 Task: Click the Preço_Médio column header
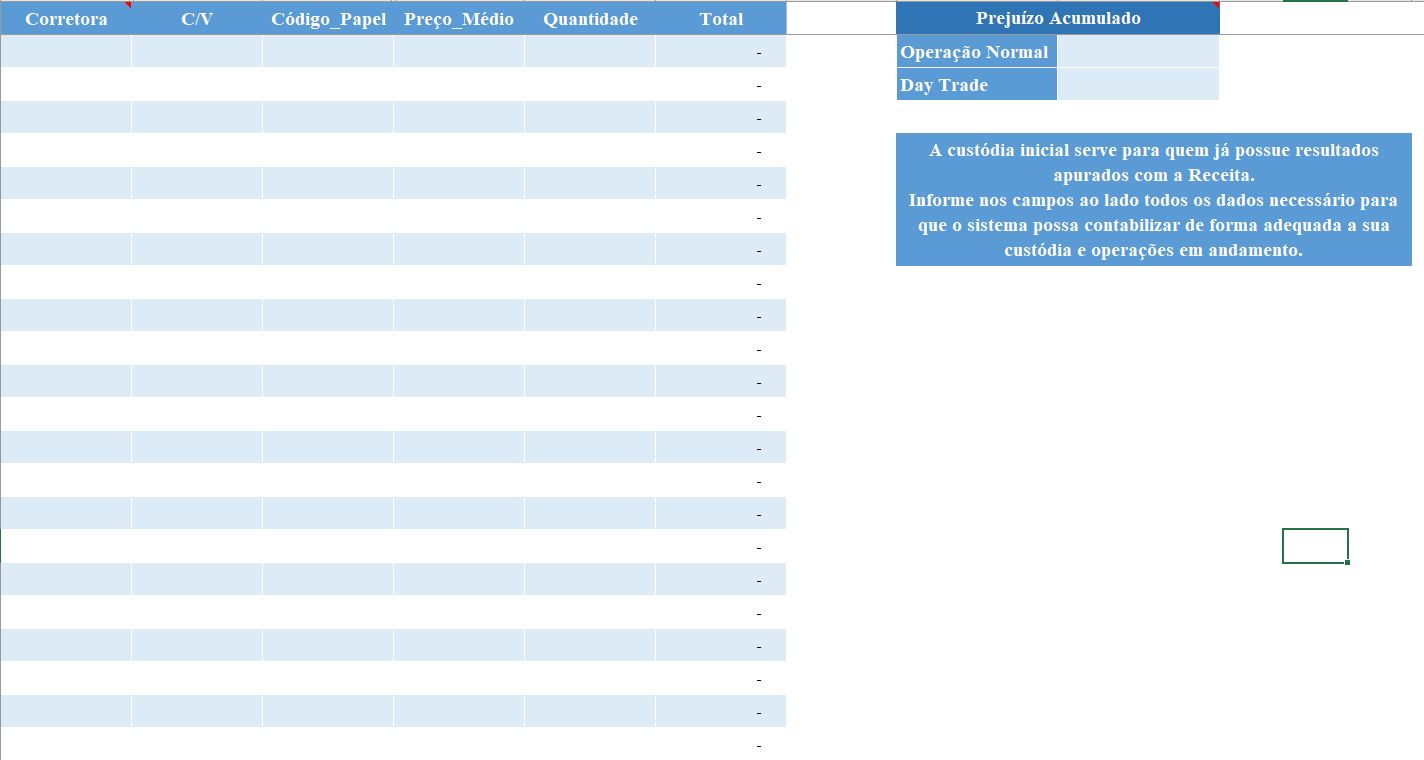459,19
